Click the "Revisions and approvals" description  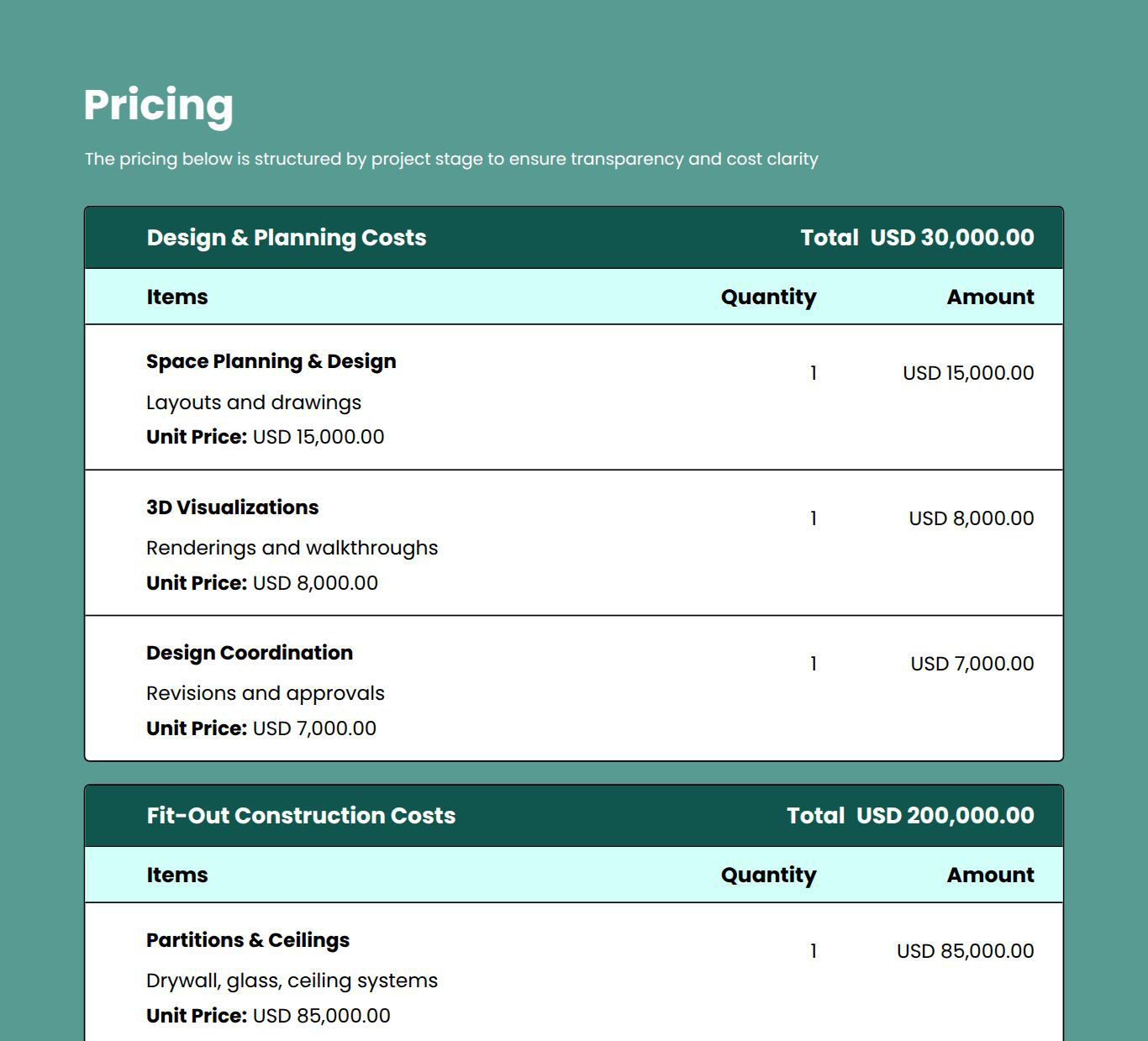pyautogui.click(x=265, y=693)
